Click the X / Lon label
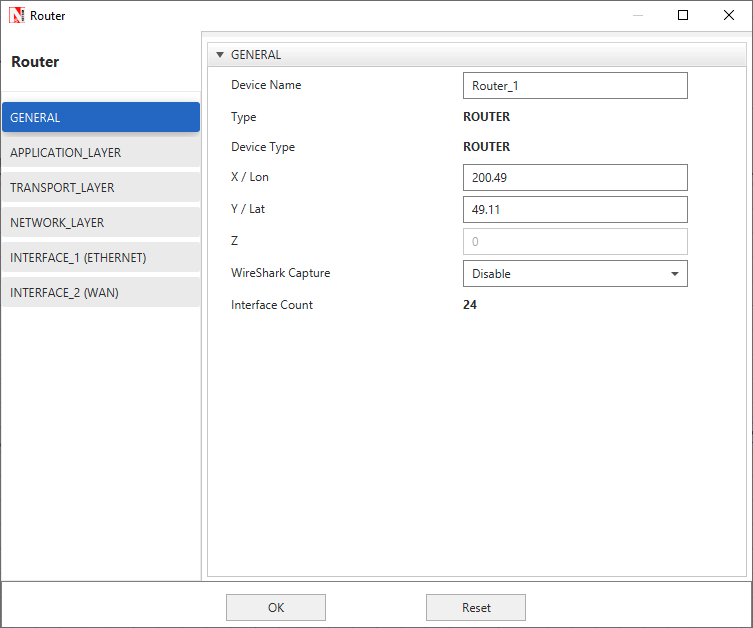The image size is (753, 628). point(250,177)
